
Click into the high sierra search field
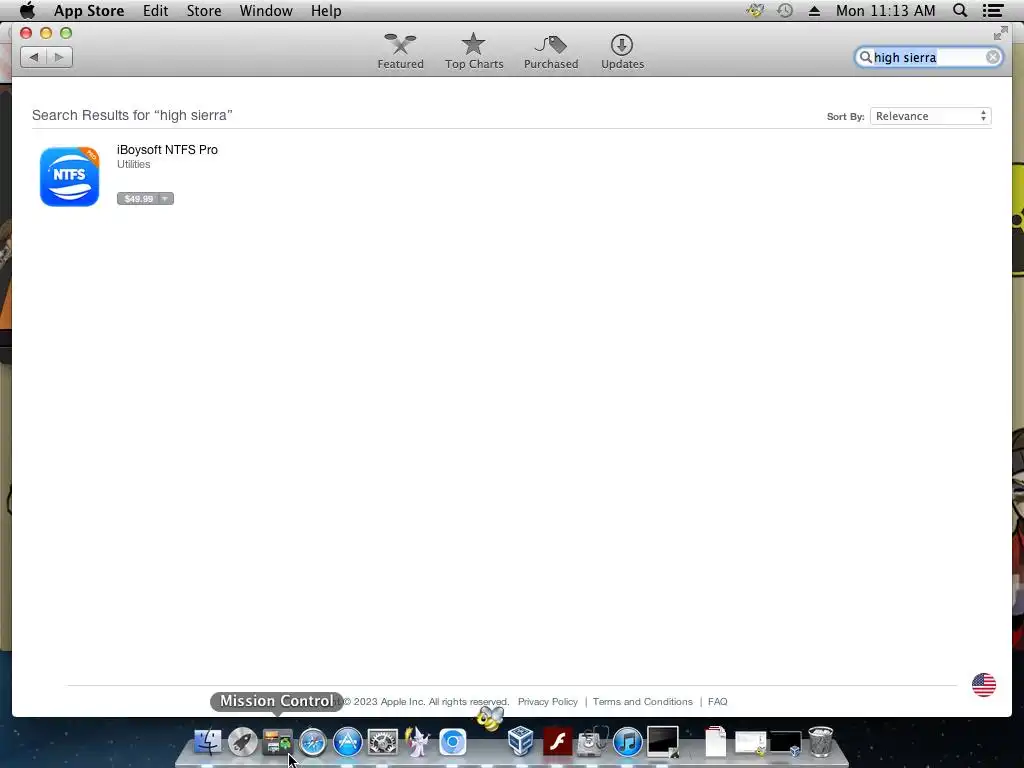point(927,57)
